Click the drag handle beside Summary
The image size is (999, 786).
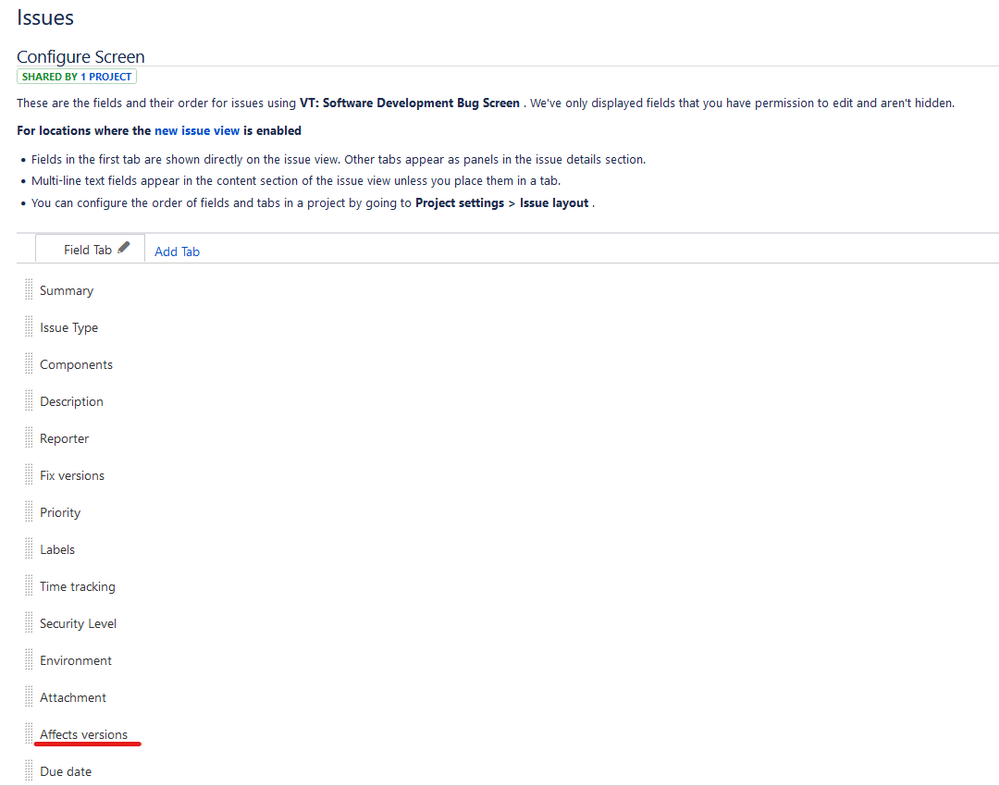(29, 290)
